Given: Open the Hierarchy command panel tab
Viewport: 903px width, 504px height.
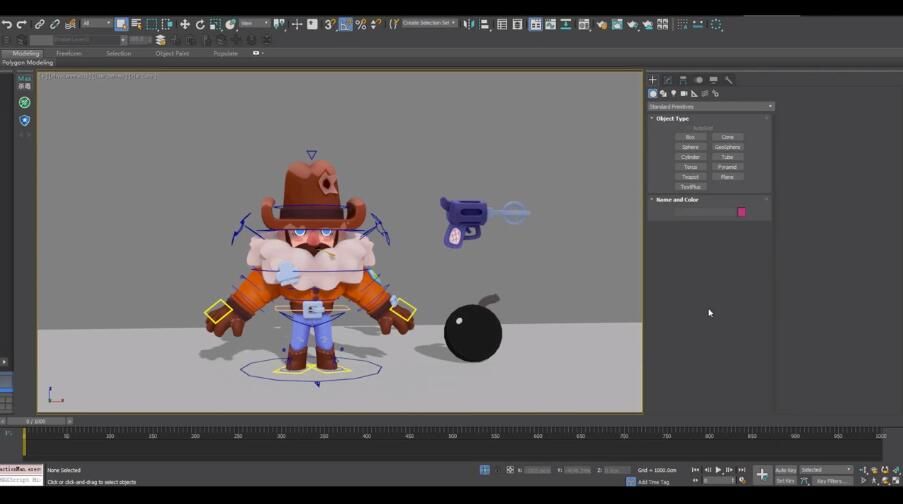Looking at the screenshot, I should pos(683,80).
